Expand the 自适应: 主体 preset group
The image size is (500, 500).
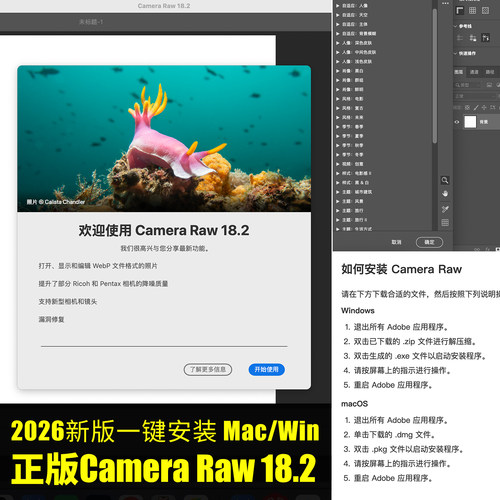tap(337, 24)
